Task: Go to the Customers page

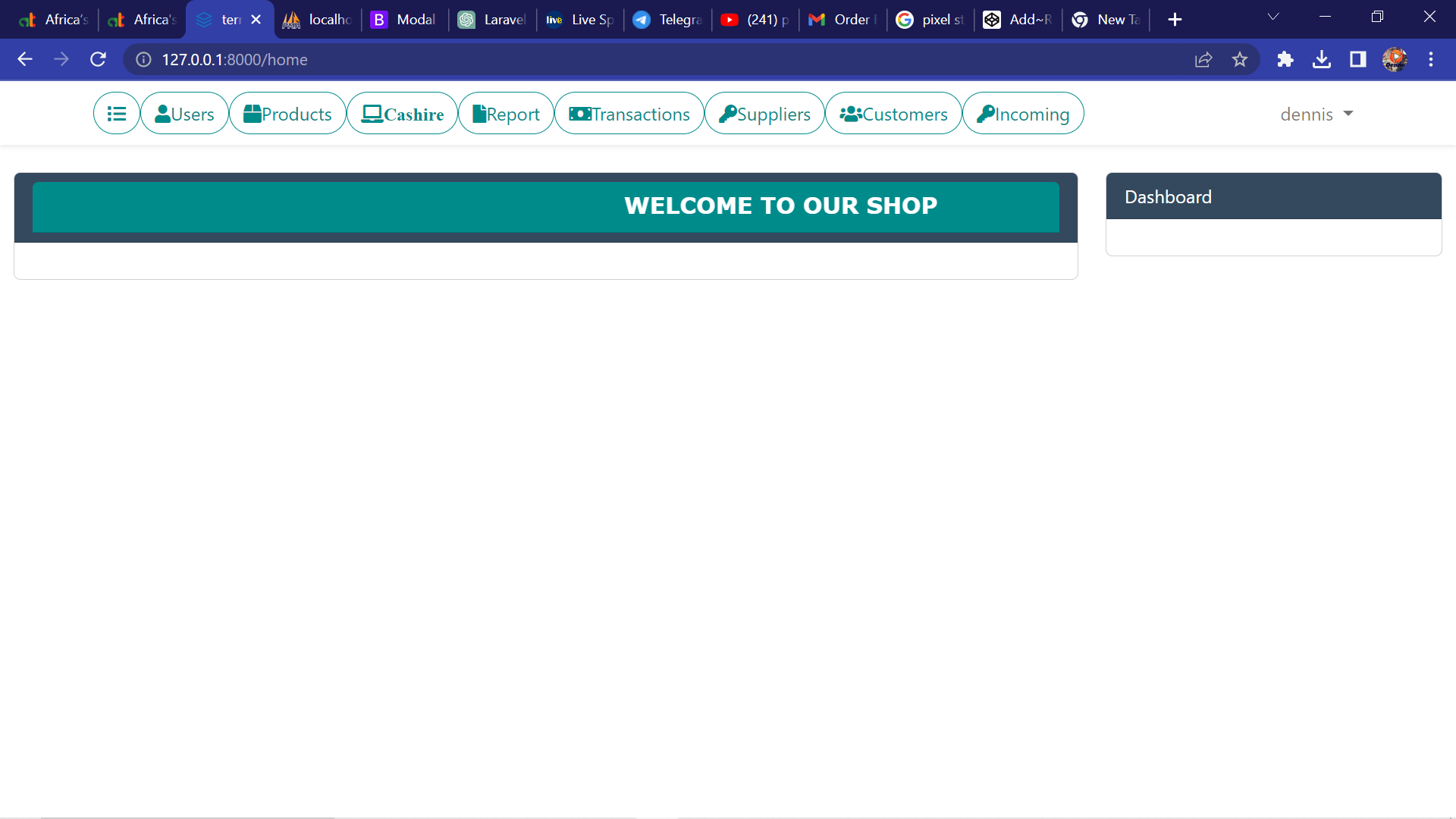Action: 893,114
